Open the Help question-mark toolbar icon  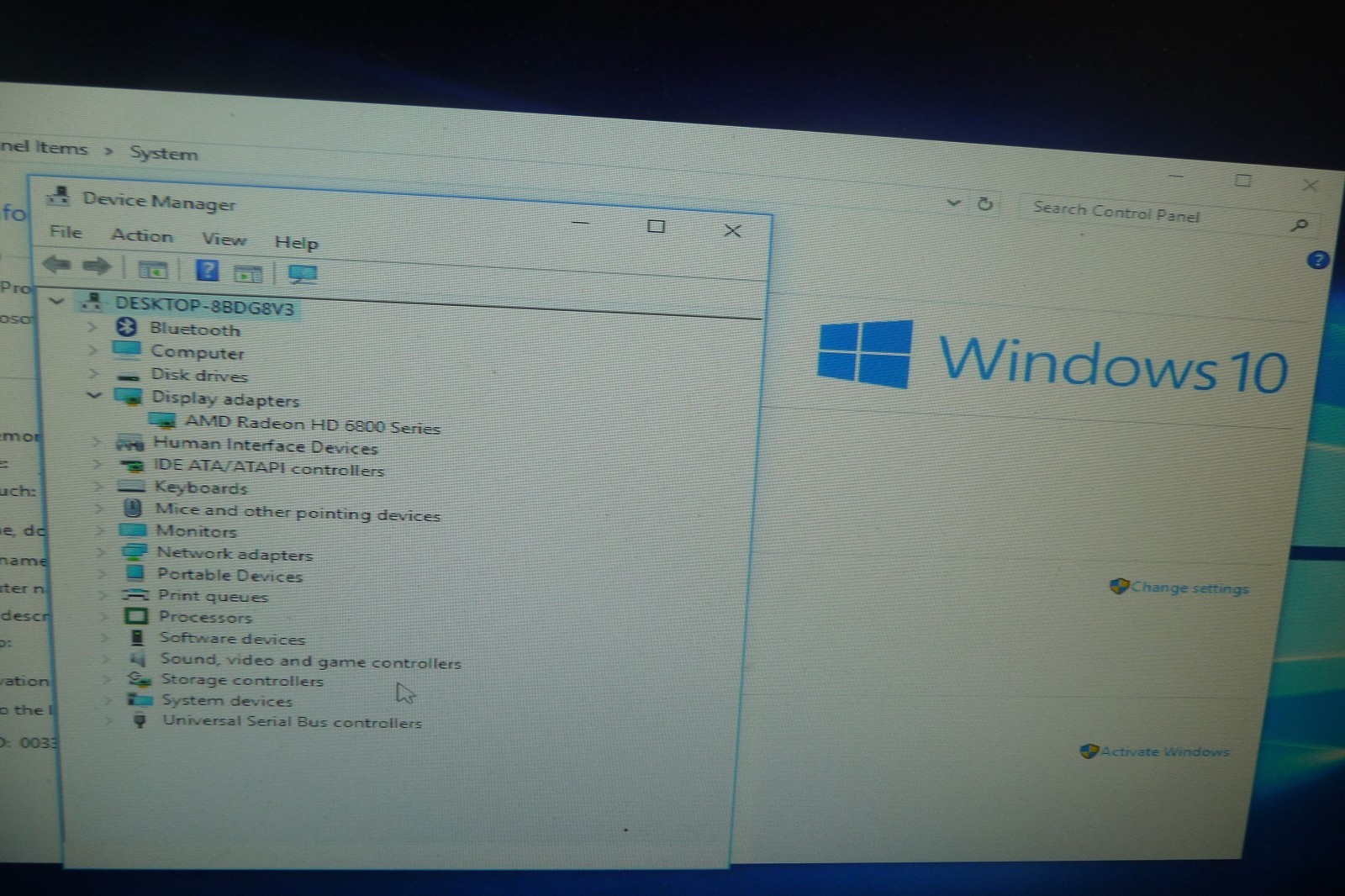(x=207, y=270)
